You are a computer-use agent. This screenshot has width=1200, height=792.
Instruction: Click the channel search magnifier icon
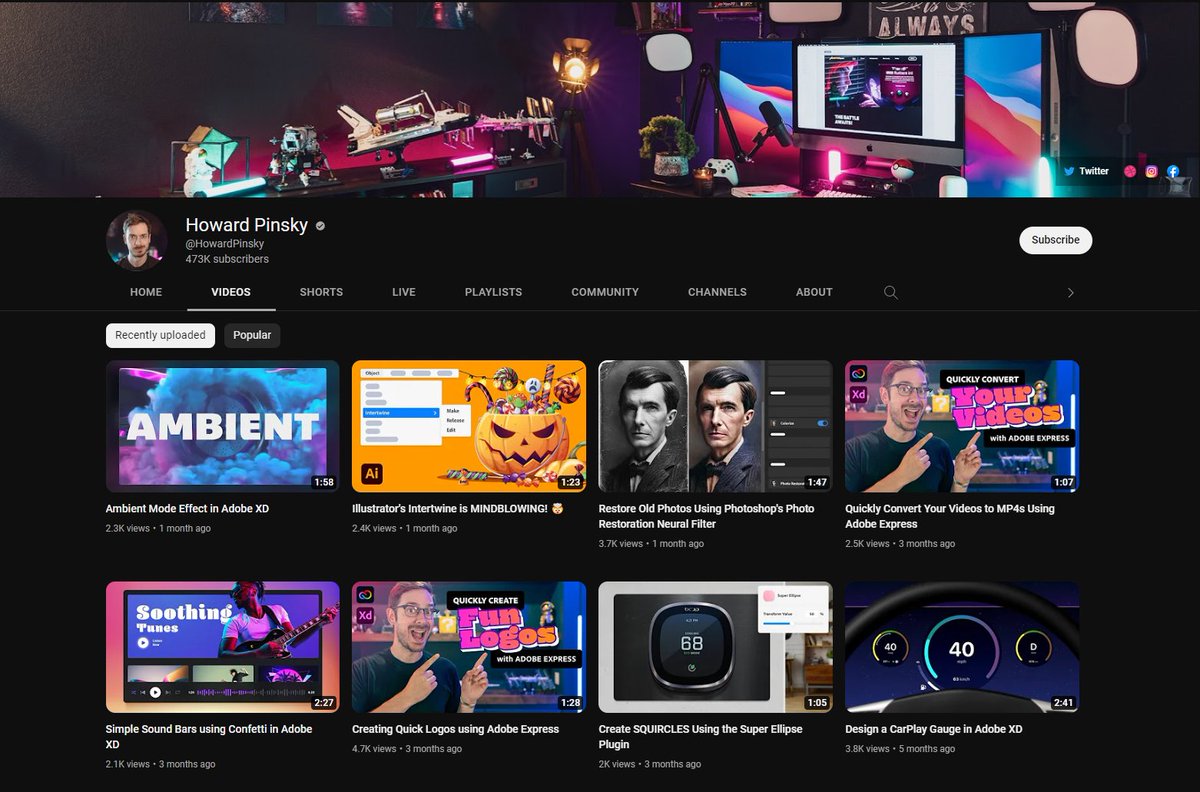pyautogui.click(x=890, y=292)
